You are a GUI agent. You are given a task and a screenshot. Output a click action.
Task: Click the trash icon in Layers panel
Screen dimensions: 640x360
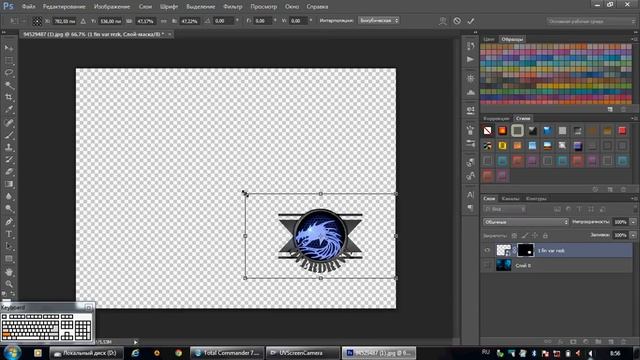pos(623,341)
